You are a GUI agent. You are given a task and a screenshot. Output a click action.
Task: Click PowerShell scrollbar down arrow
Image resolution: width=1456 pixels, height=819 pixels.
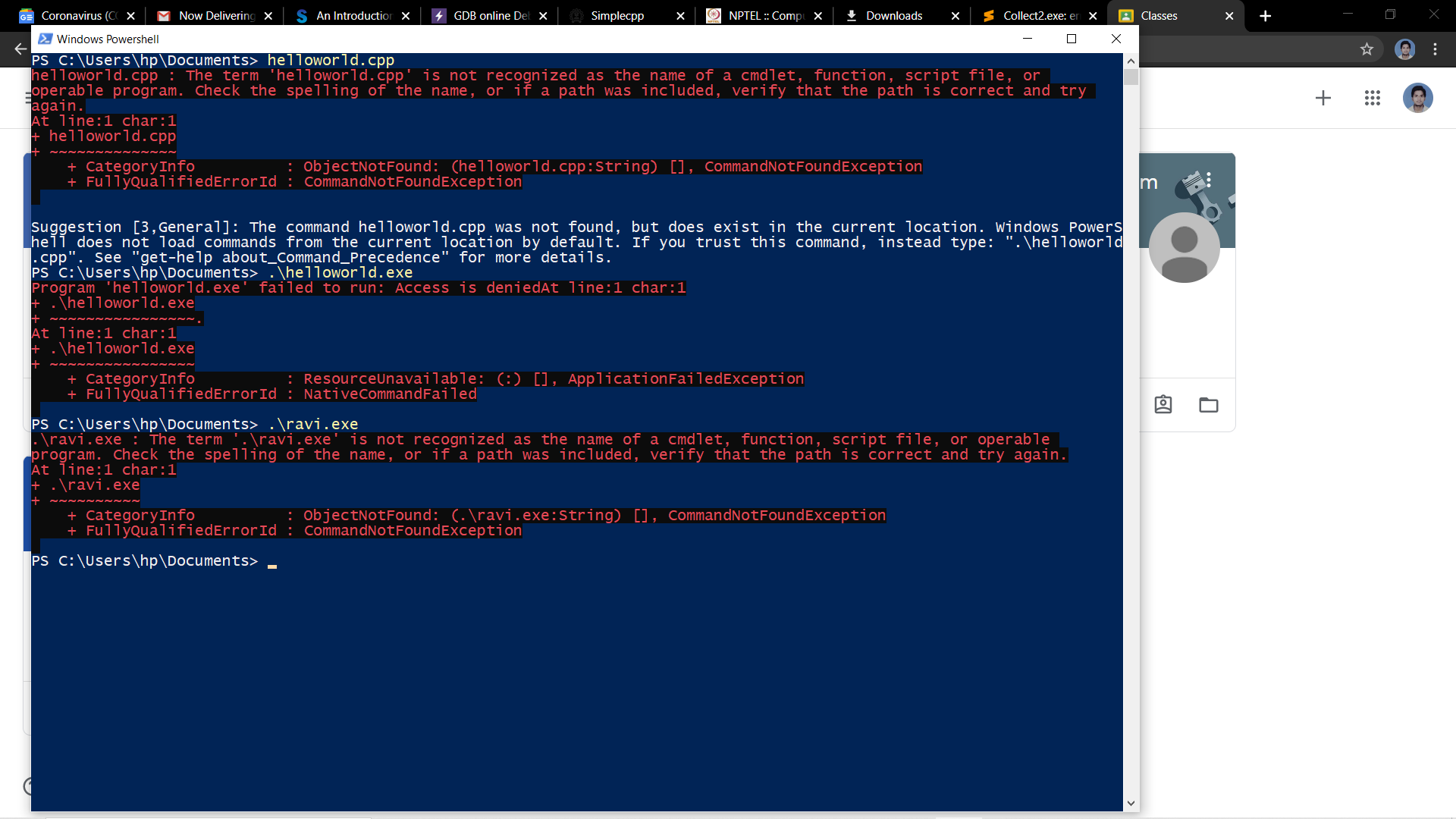point(1131,803)
